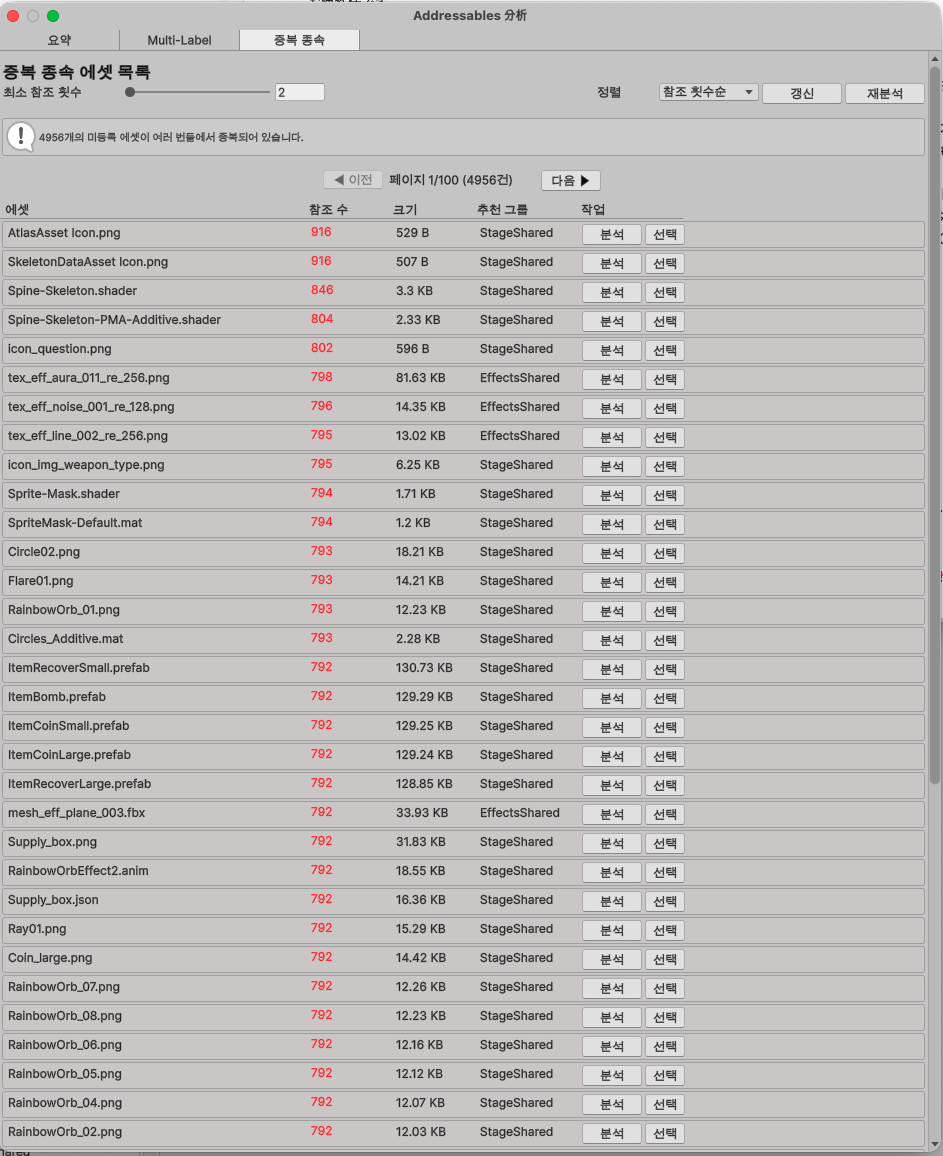Select the 중복 종속 tab
The image size is (943, 1156).
[x=299, y=40]
